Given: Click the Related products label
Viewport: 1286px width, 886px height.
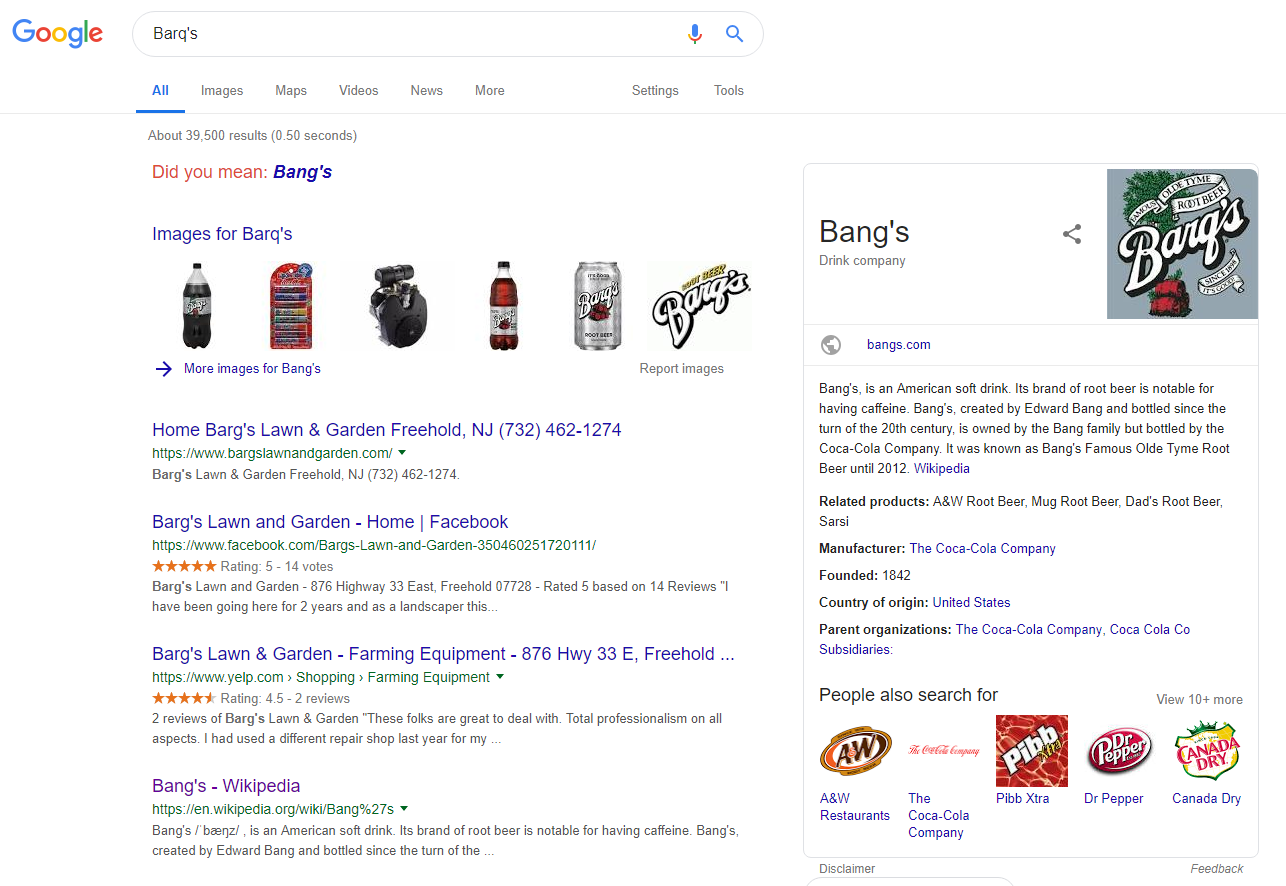Looking at the screenshot, I should 873,502.
